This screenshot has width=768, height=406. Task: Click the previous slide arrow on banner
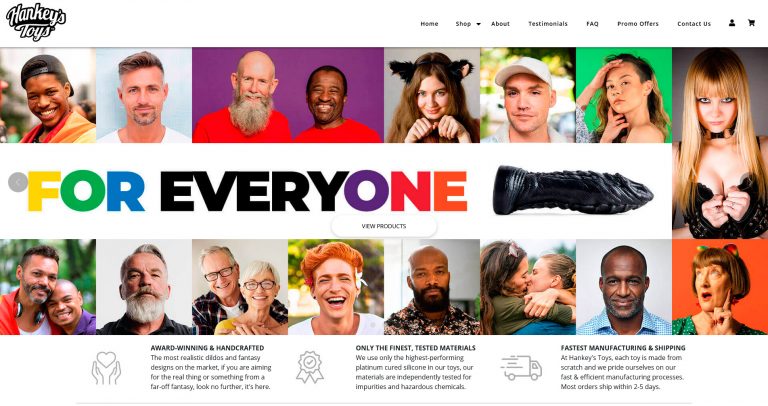(x=18, y=183)
